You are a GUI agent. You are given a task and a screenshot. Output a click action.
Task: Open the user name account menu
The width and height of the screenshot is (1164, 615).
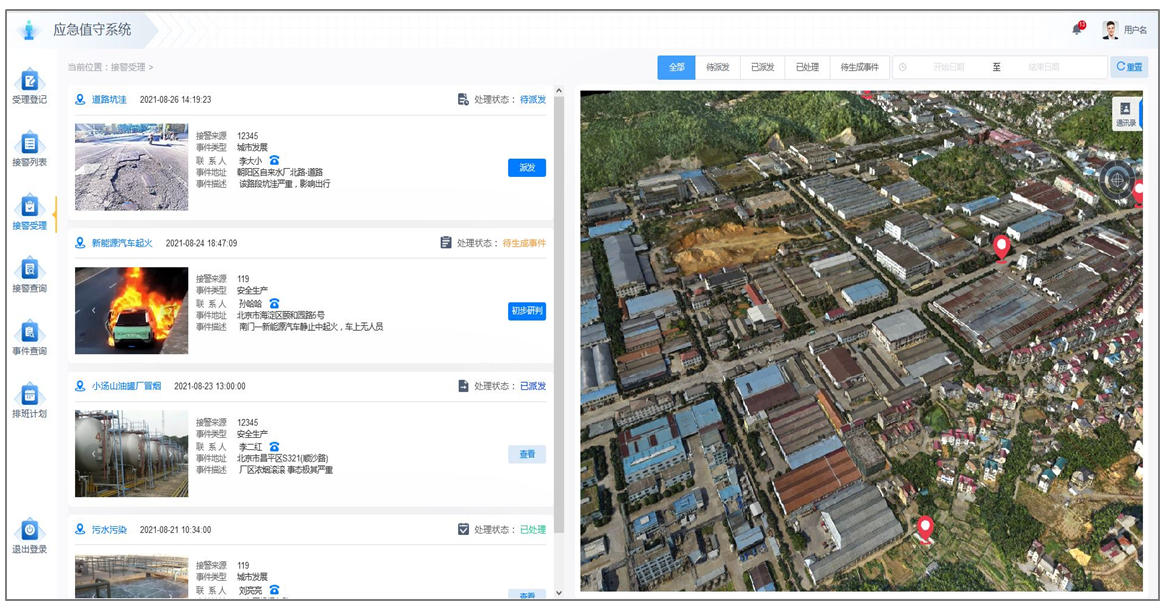pos(1124,30)
